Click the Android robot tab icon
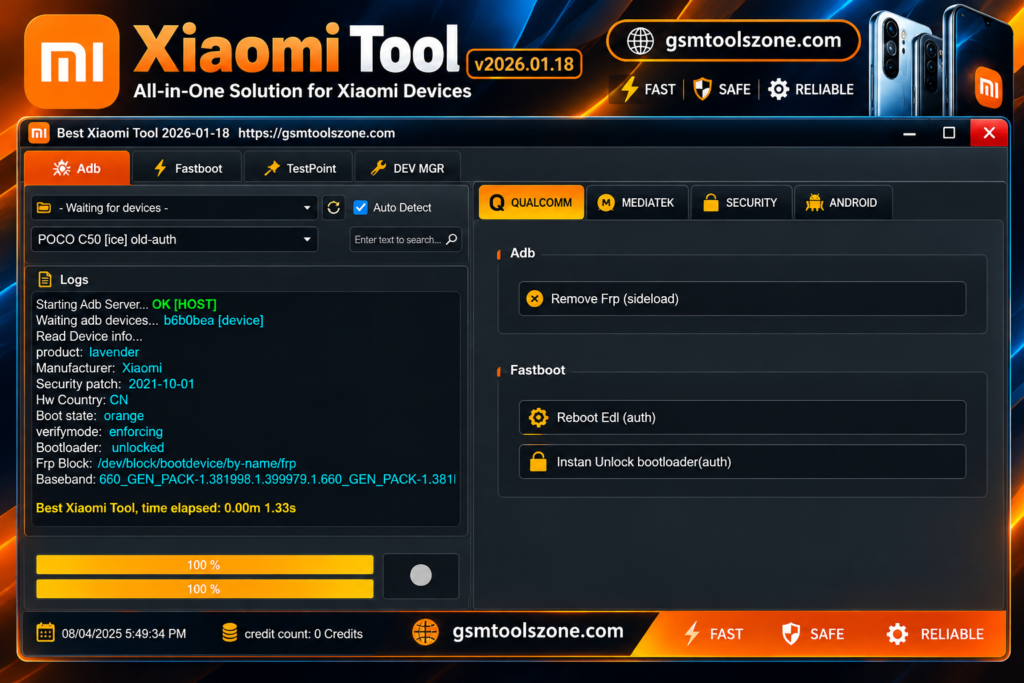1024x683 pixels. pos(814,202)
